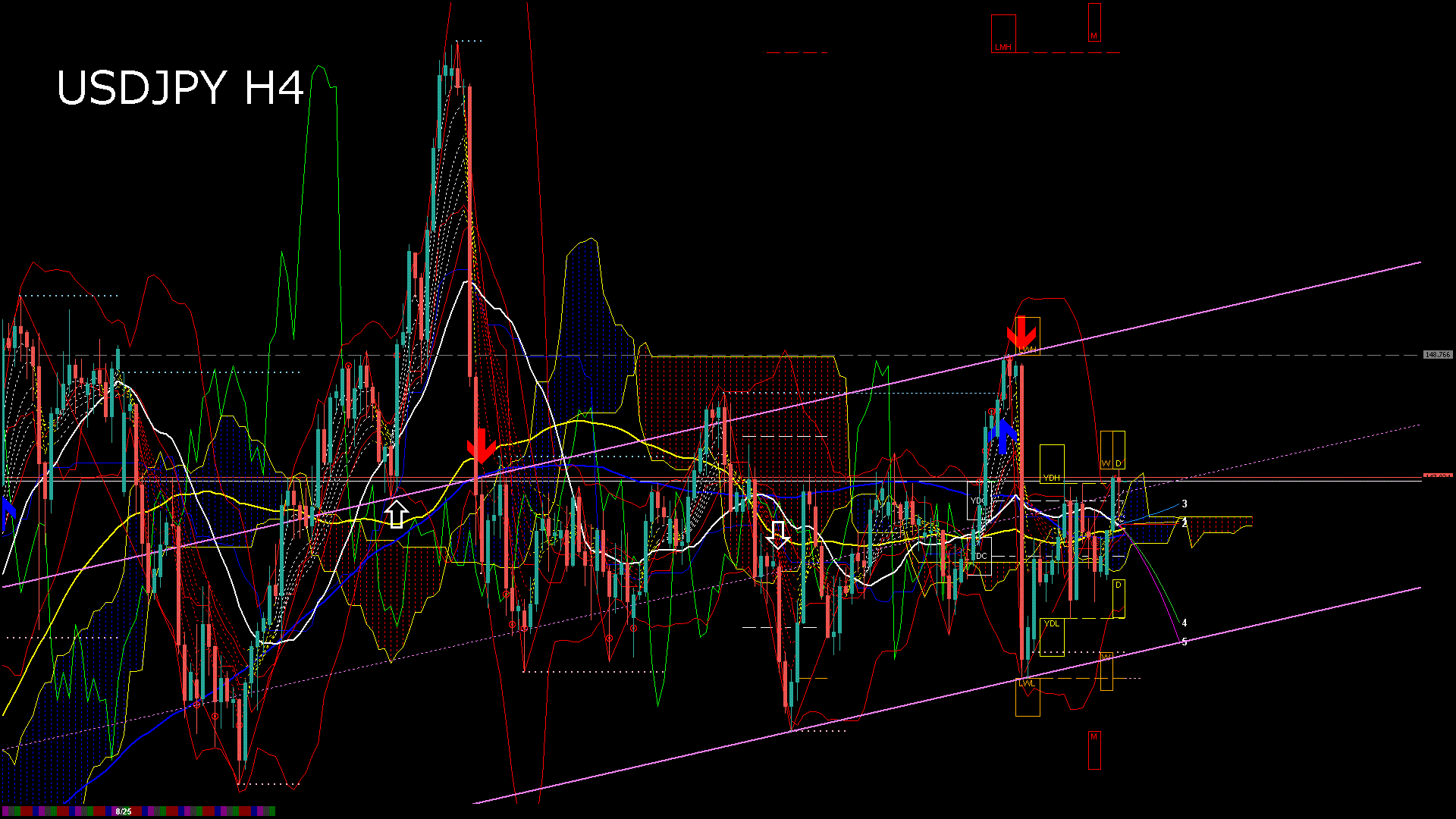Select the red down arrow at the LWH box
This screenshot has height=819, width=1456.
[x=1021, y=334]
